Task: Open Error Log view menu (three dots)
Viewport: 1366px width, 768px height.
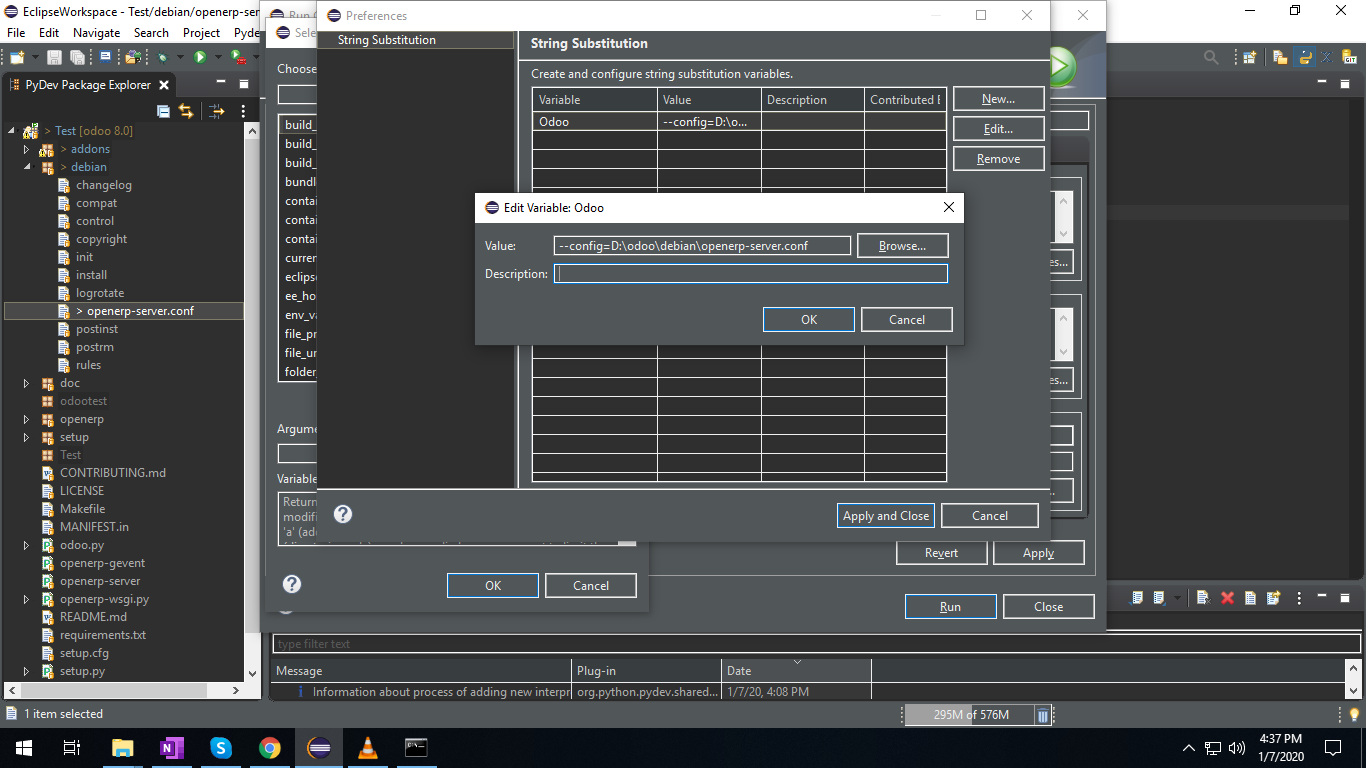Action: pos(1299,598)
